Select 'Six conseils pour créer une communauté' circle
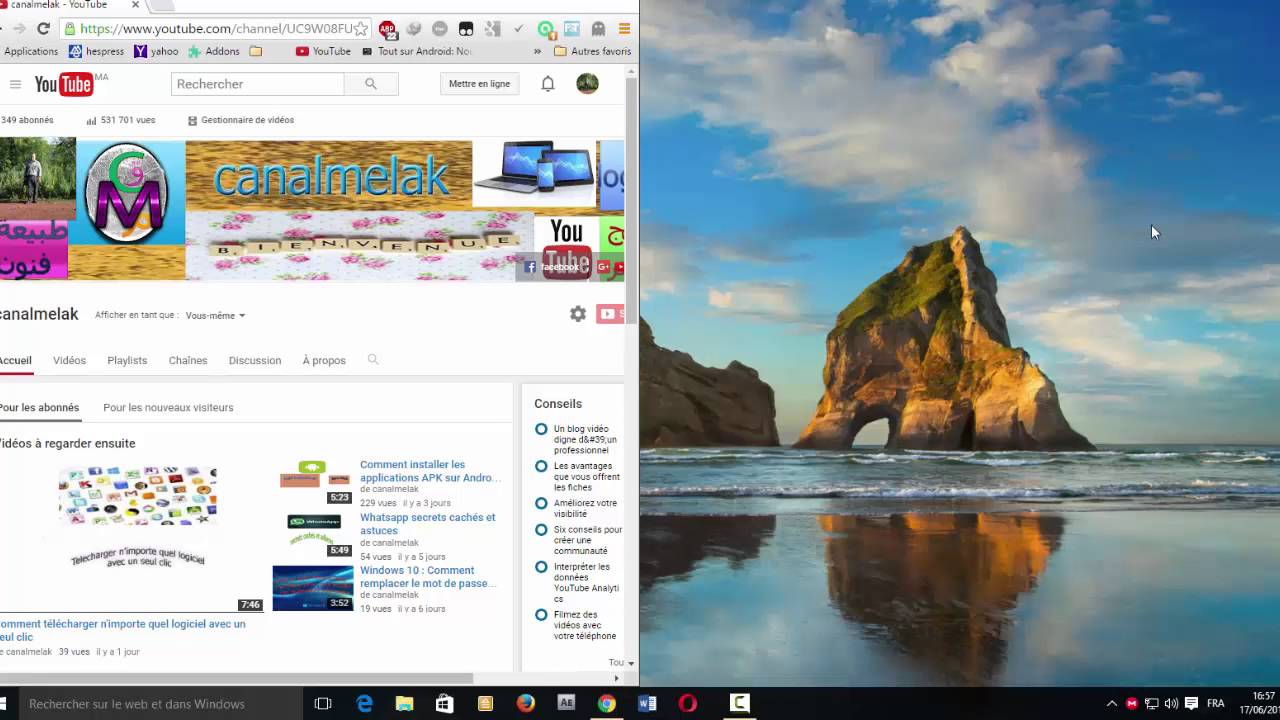This screenshot has height=720, width=1280. click(x=541, y=530)
